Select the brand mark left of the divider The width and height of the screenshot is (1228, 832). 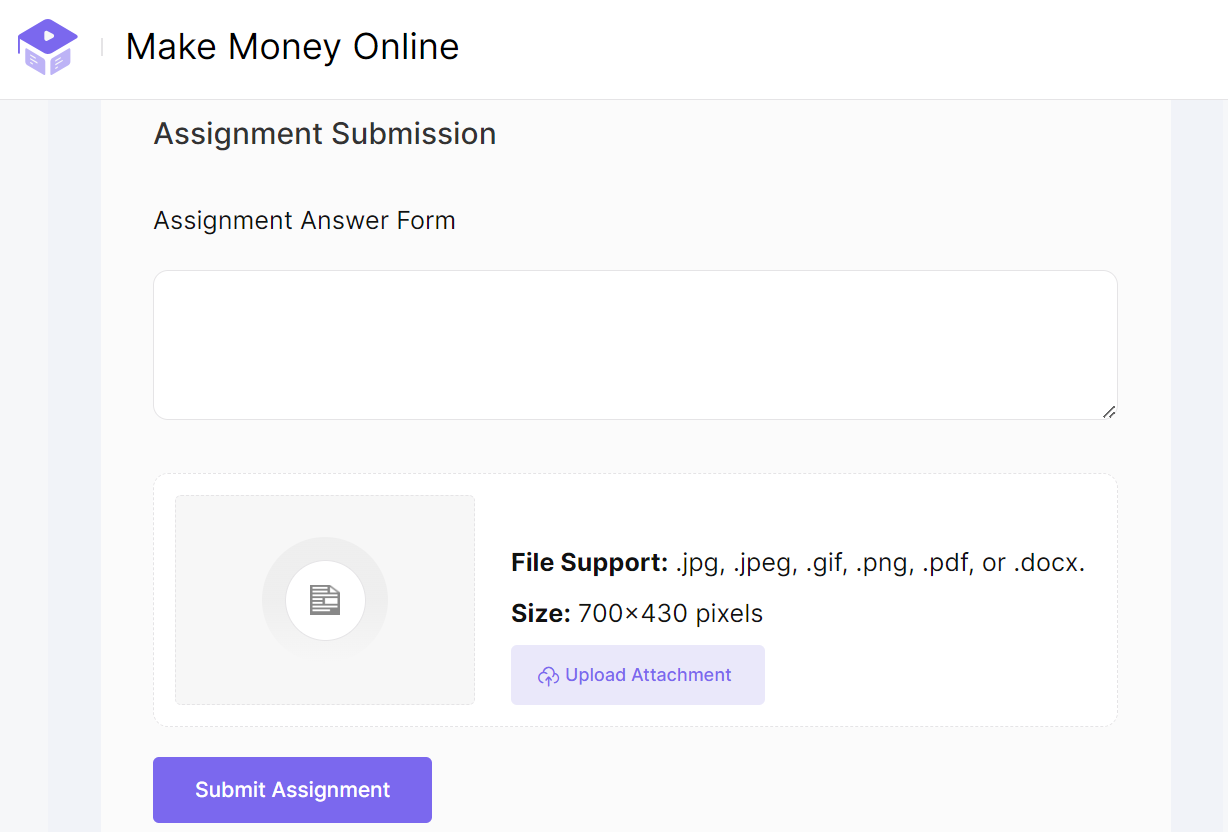[47, 47]
